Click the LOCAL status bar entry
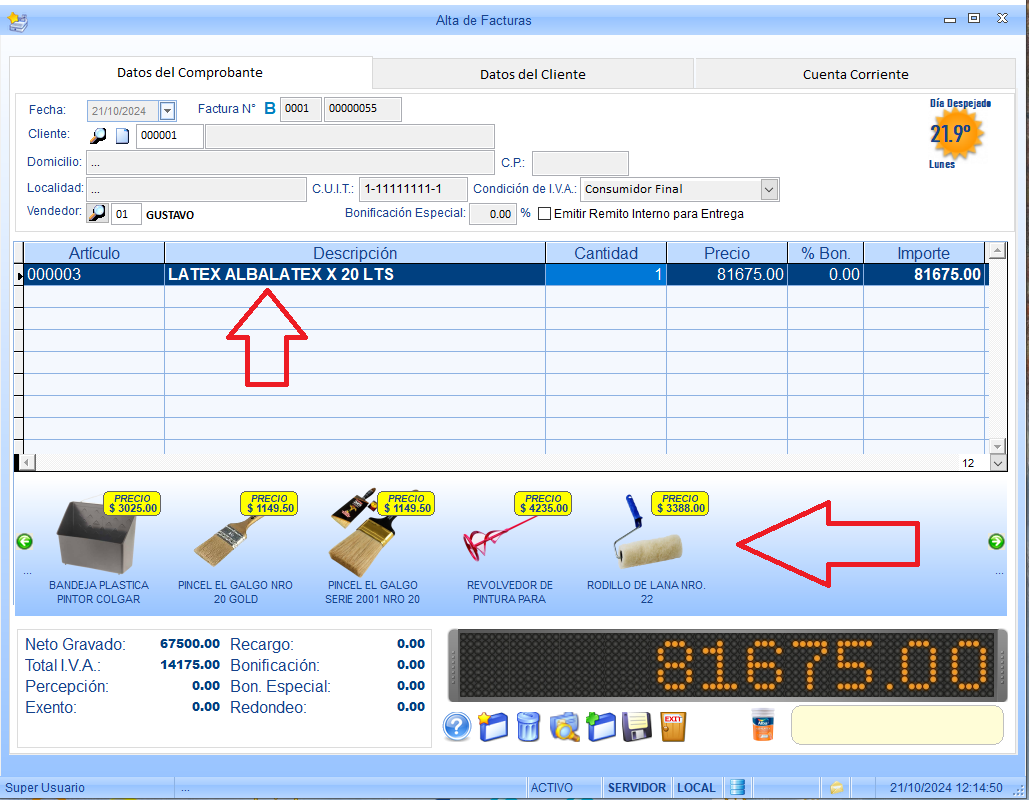Viewport: 1029px width, 800px height. pos(696,788)
